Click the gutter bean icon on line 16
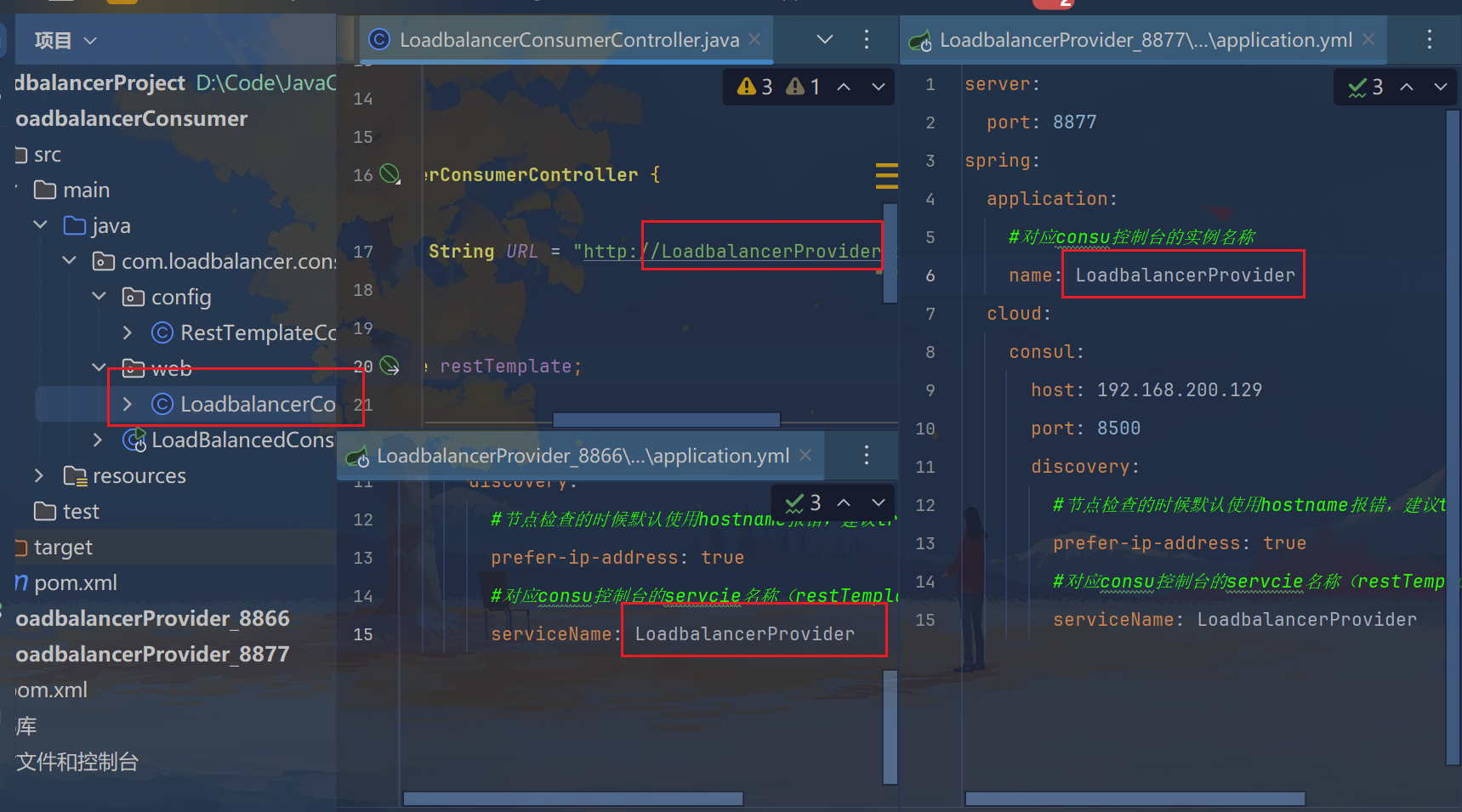The height and width of the screenshot is (812, 1462). [390, 174]
